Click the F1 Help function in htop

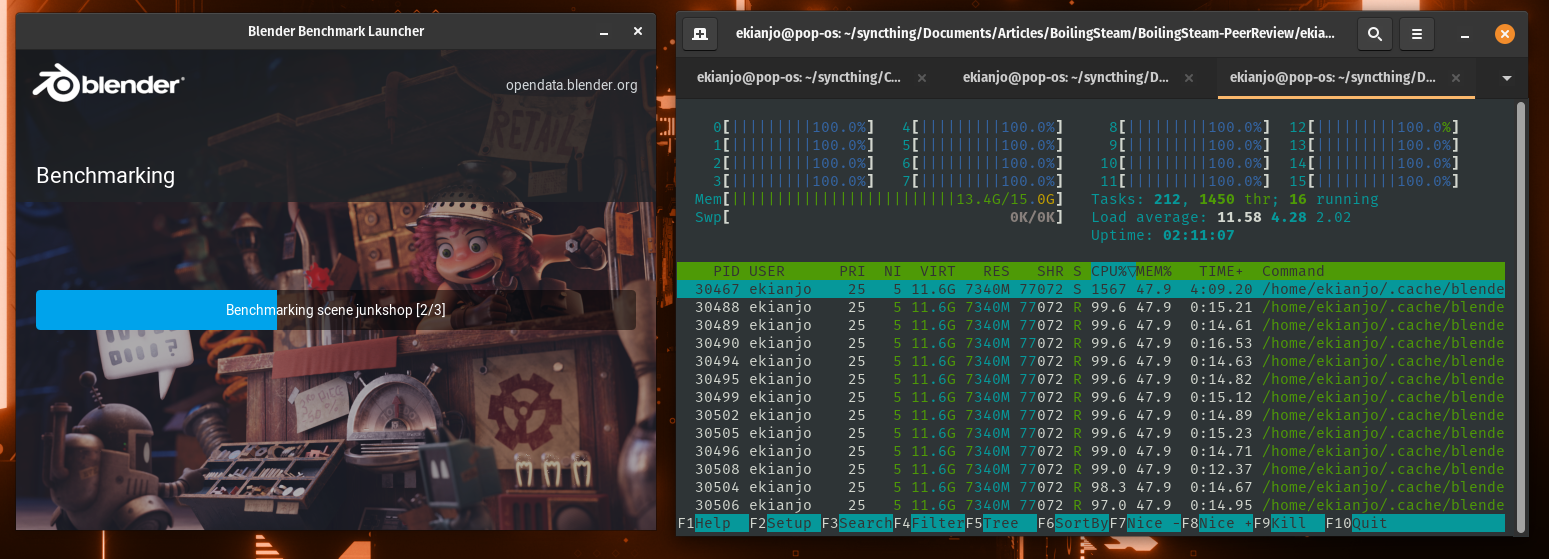click(x=713, y=524)
